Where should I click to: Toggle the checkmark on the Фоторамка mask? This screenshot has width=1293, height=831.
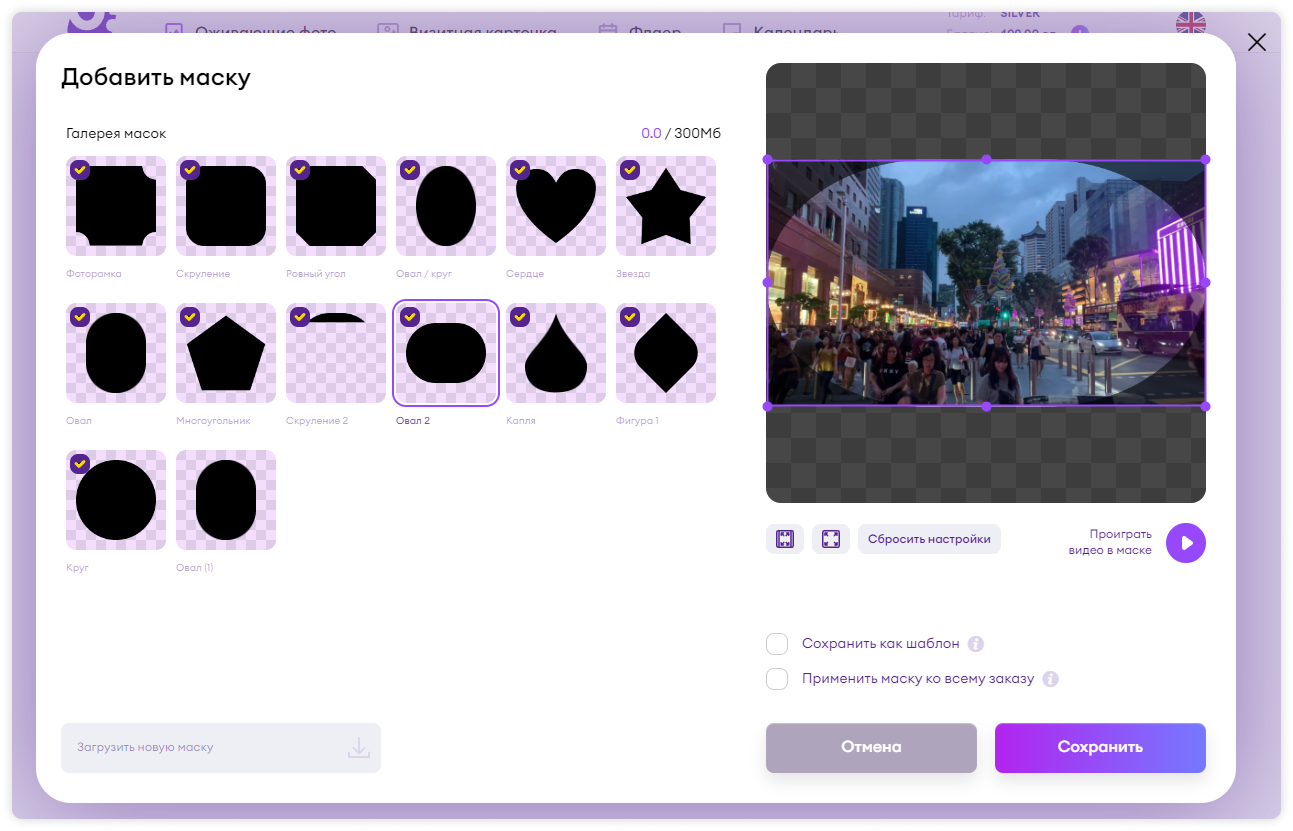(x=80, y=170)
